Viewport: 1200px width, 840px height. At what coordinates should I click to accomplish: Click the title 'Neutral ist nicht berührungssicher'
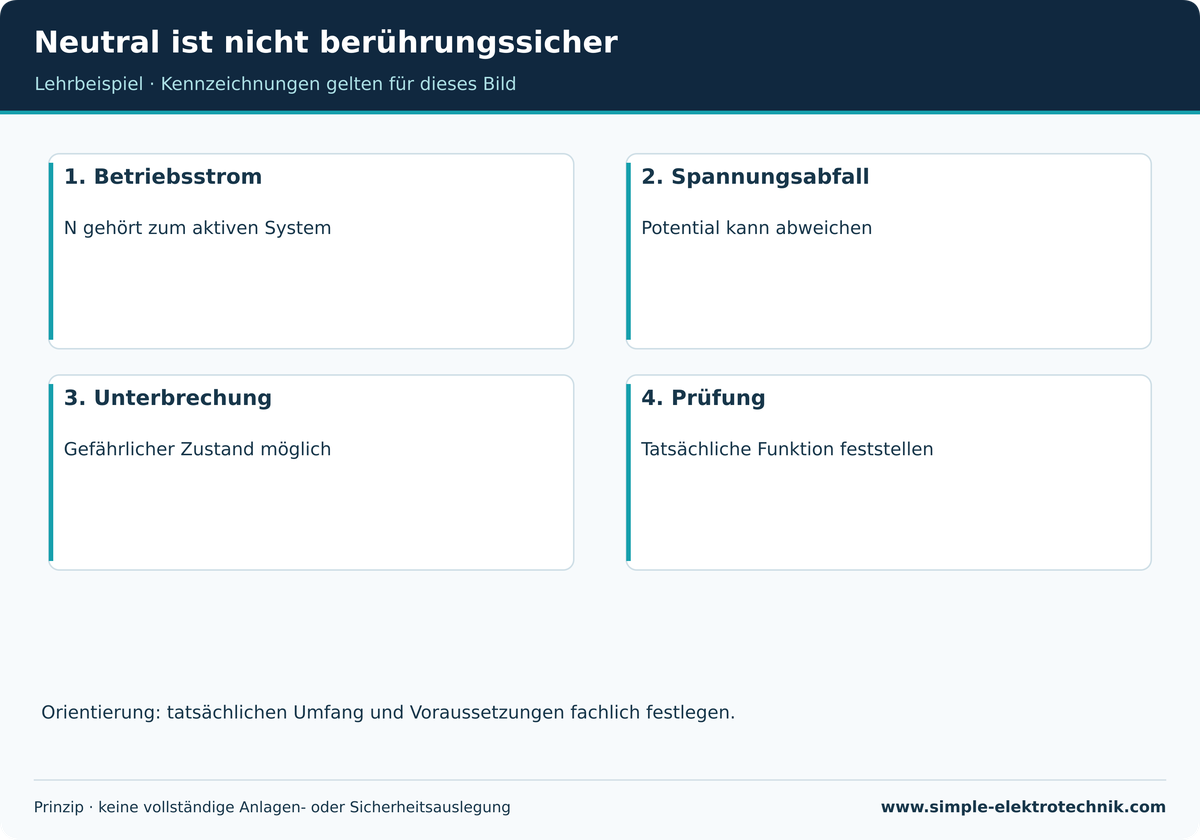coord(326,43)
